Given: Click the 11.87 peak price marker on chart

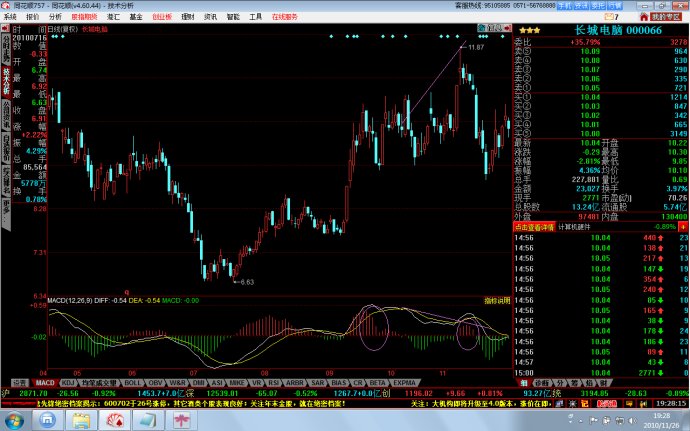Looking at the screenshot, I should (x=475, y=47).
